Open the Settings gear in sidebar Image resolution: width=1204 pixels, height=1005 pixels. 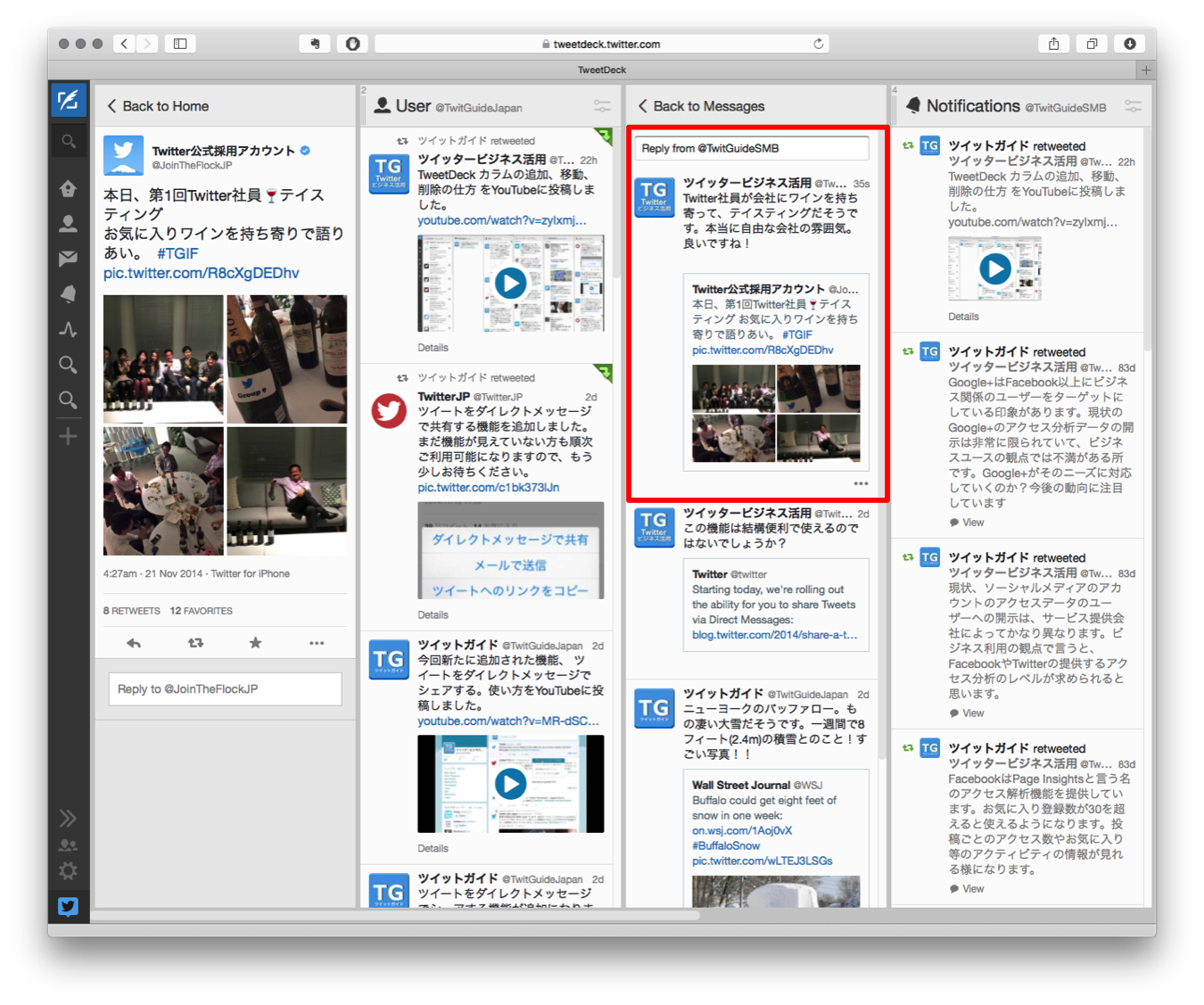coord(68,871)
